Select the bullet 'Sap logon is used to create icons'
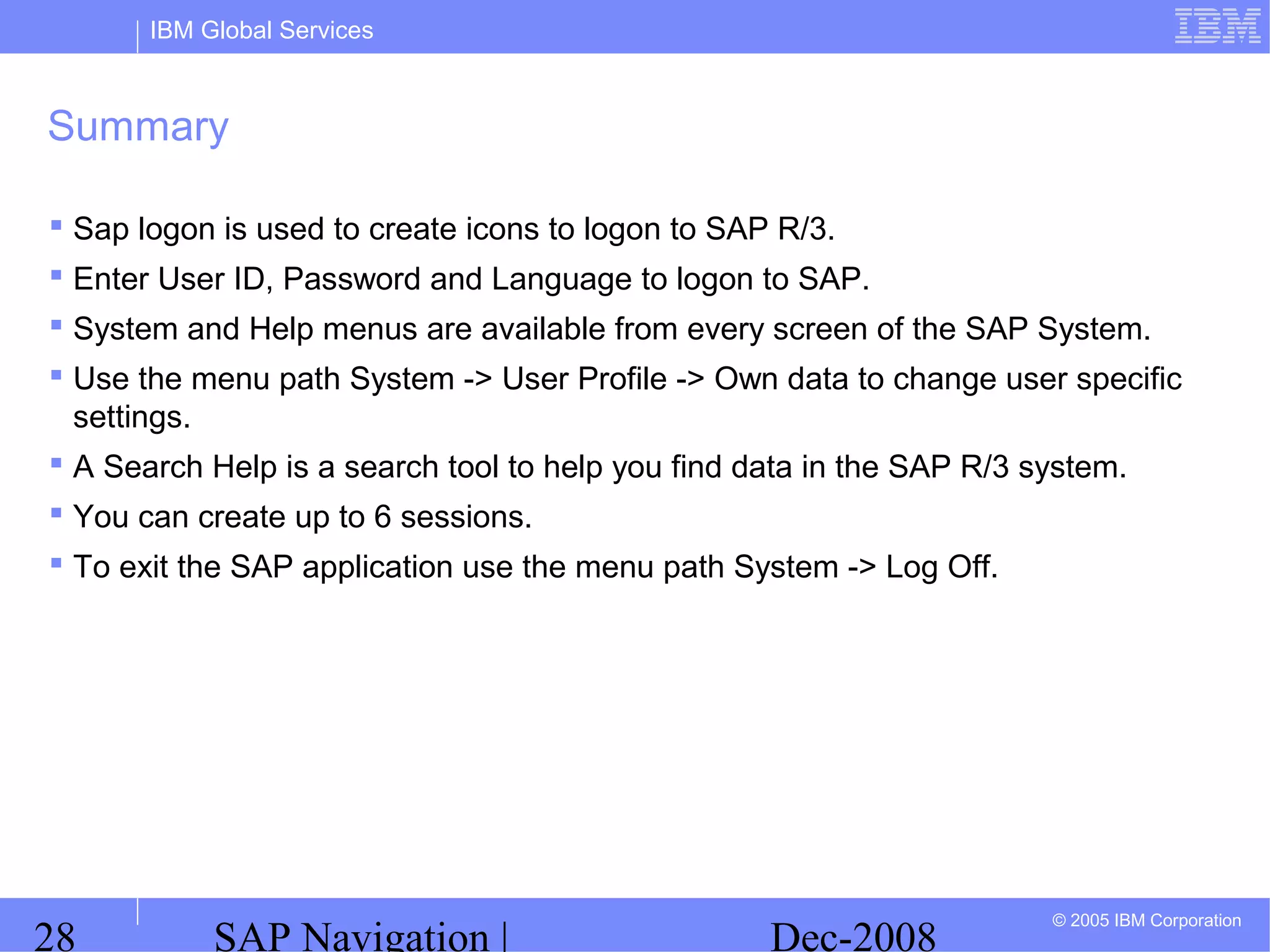This screenshot has width=1270, height=952. pyautogui.click(x=454, y=229)
